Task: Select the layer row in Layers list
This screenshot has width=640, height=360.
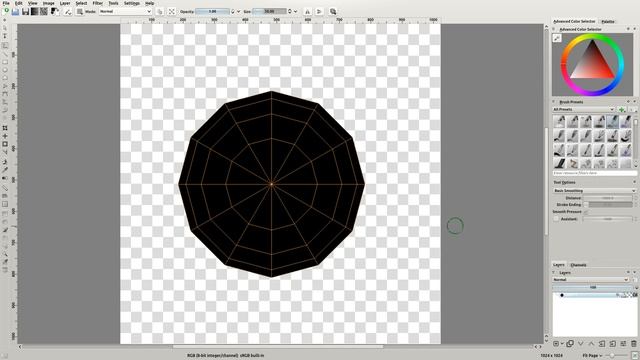Action: 595,295
